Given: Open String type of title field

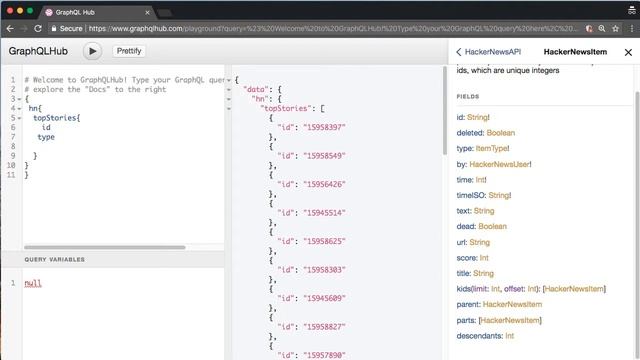Looking at the screenshot, I should (x=483, y=273).
